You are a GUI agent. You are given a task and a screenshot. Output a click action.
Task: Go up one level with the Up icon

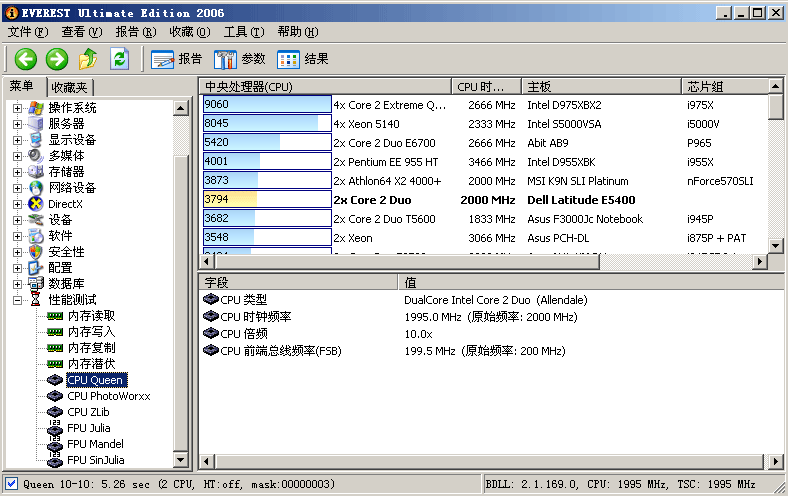coord(88,59)
